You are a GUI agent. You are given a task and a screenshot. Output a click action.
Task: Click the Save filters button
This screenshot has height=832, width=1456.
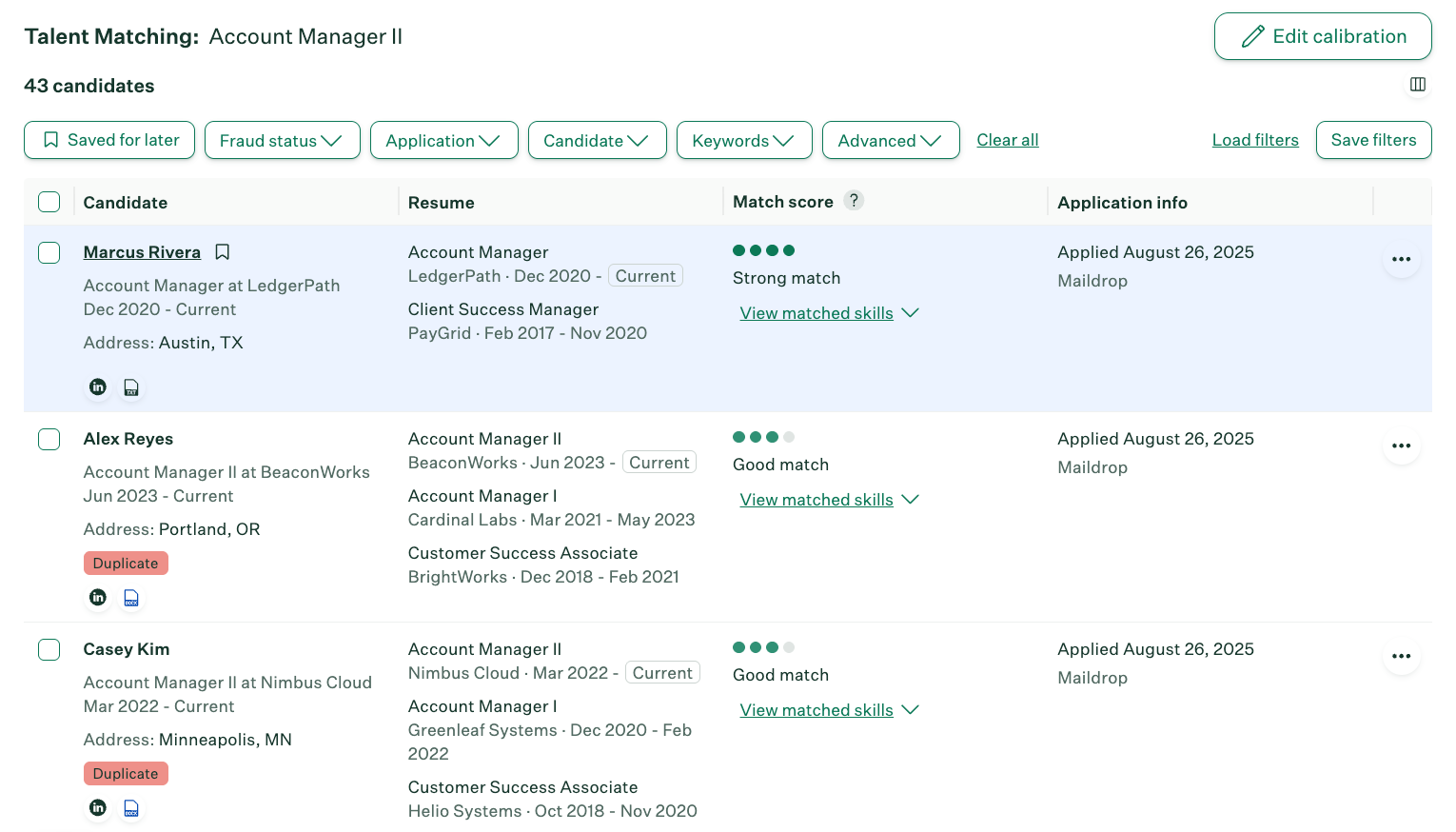tap(1373, 140)
